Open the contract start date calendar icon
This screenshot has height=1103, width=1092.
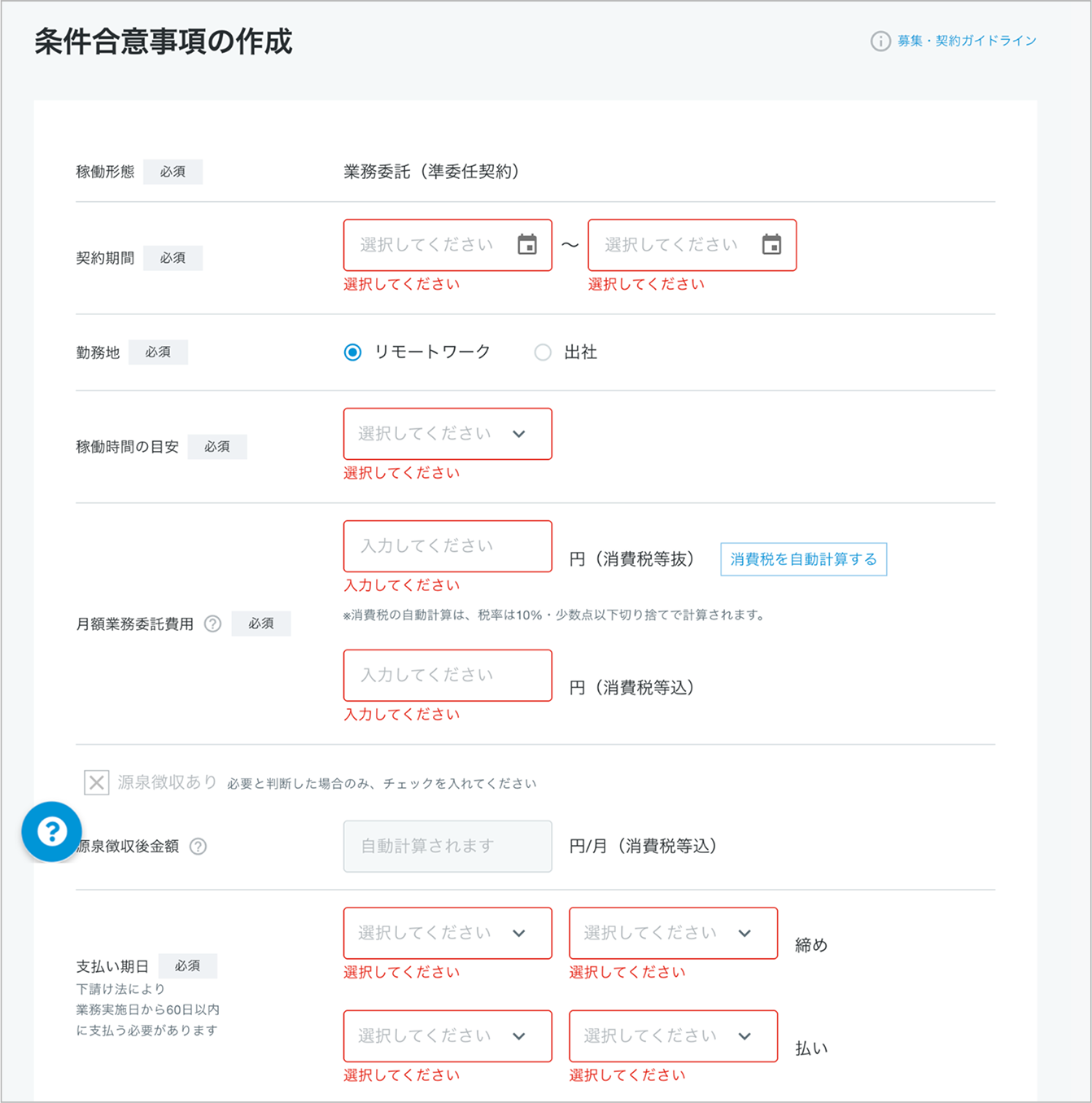click(527, 244)
